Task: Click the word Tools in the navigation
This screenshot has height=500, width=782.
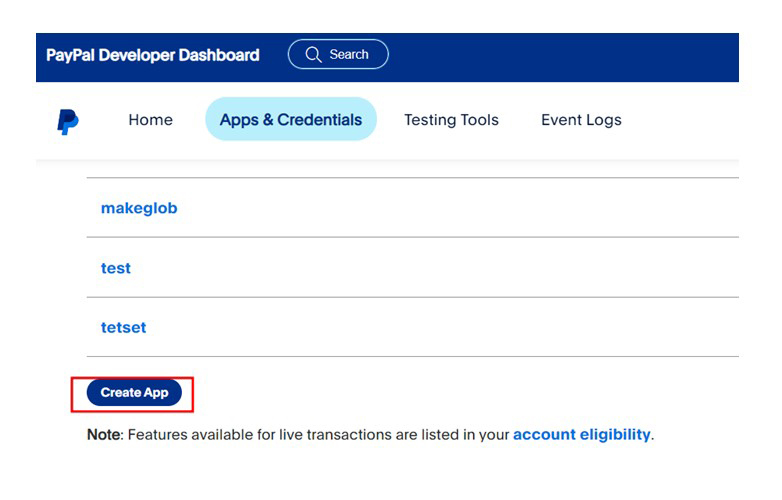Action: tap(478, 120)
